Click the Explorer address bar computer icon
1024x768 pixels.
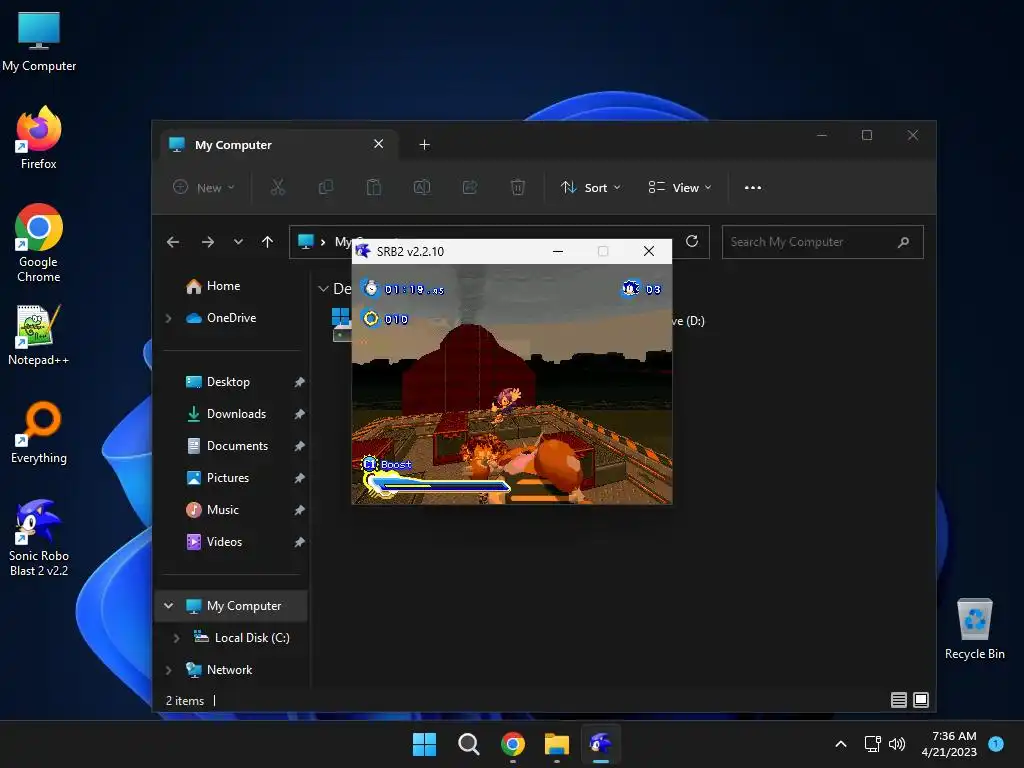click(306, 242)
